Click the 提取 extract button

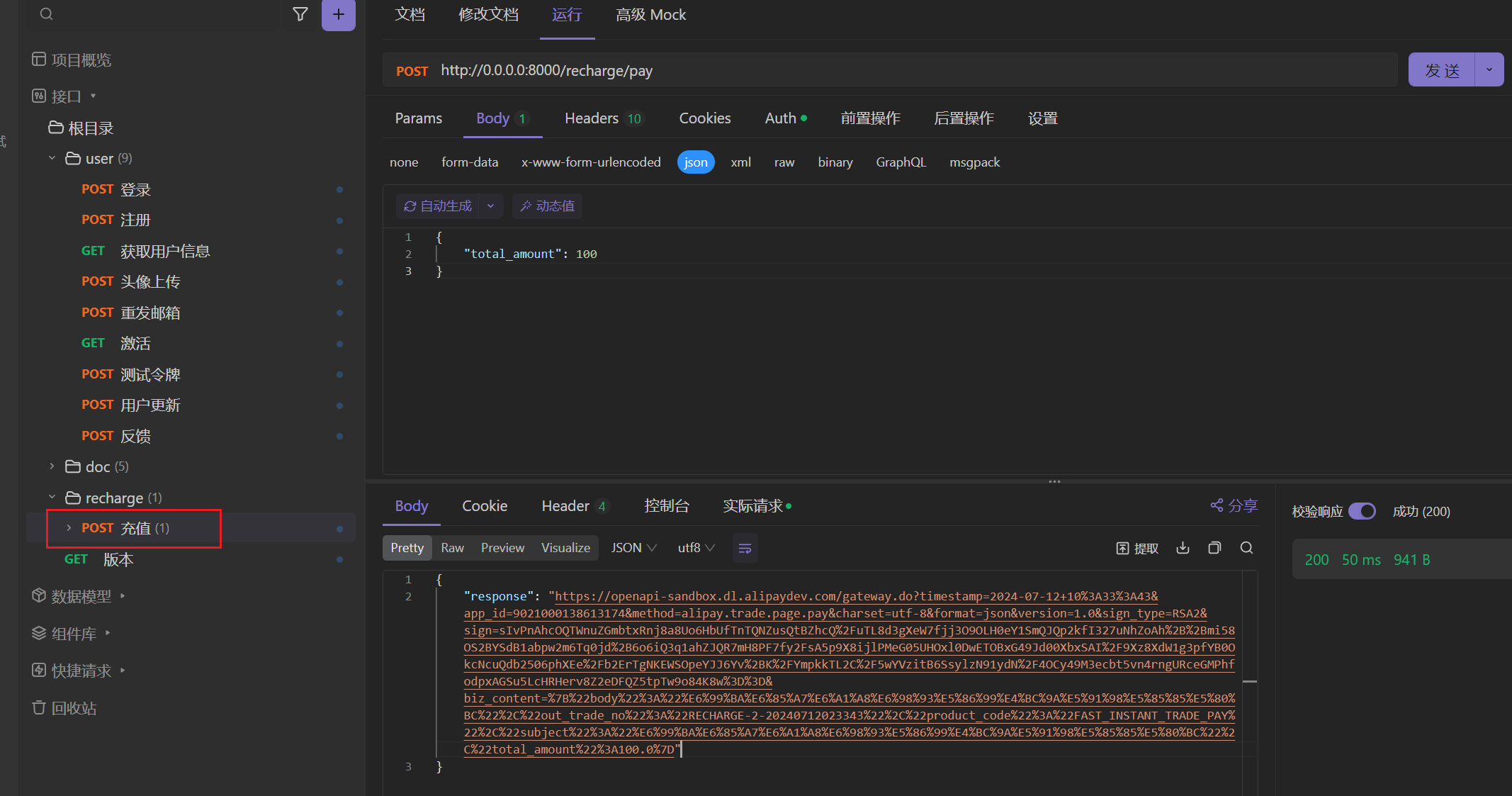[1137, 548]
